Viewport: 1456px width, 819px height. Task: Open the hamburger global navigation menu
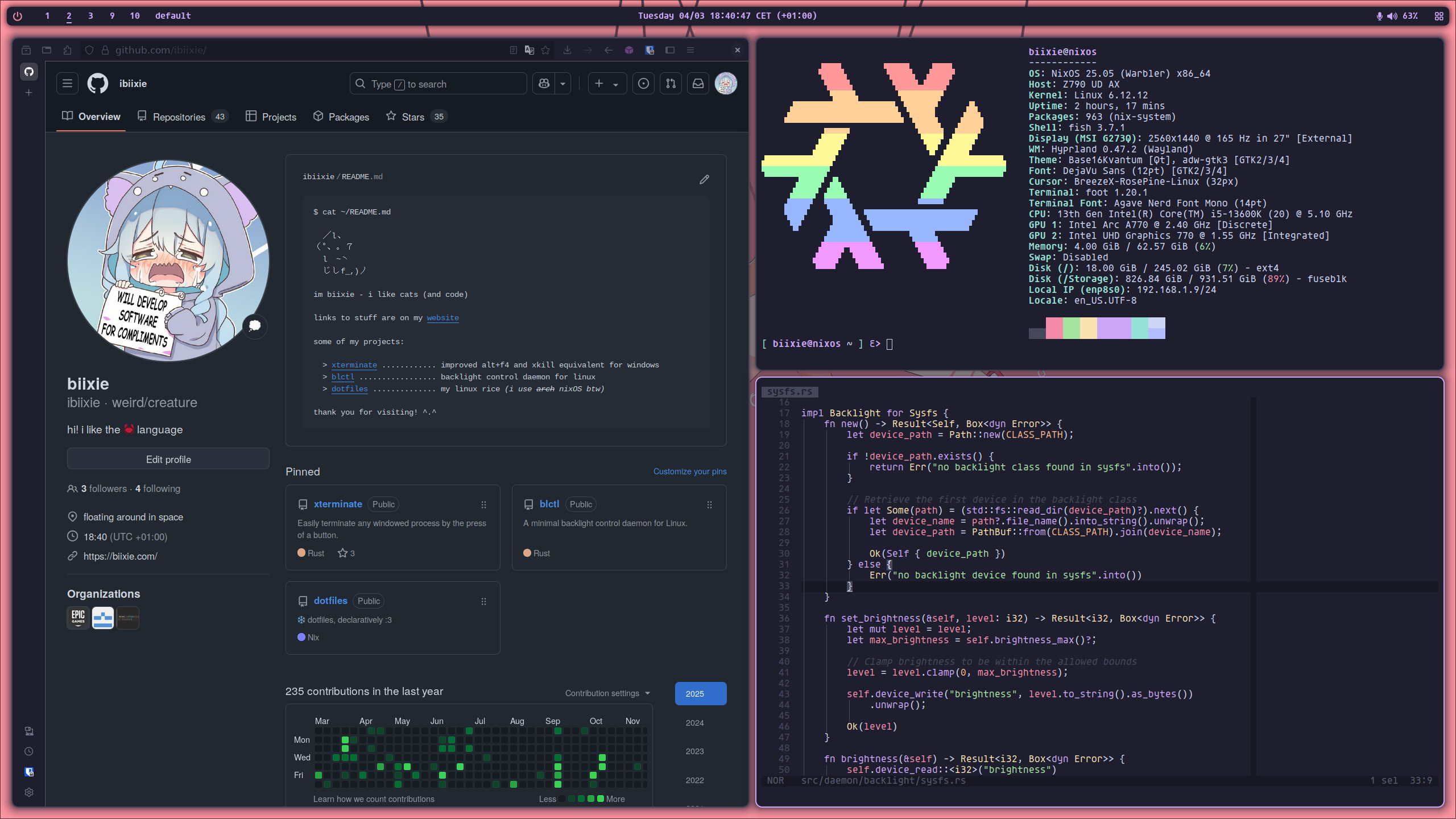coord(67,84)
